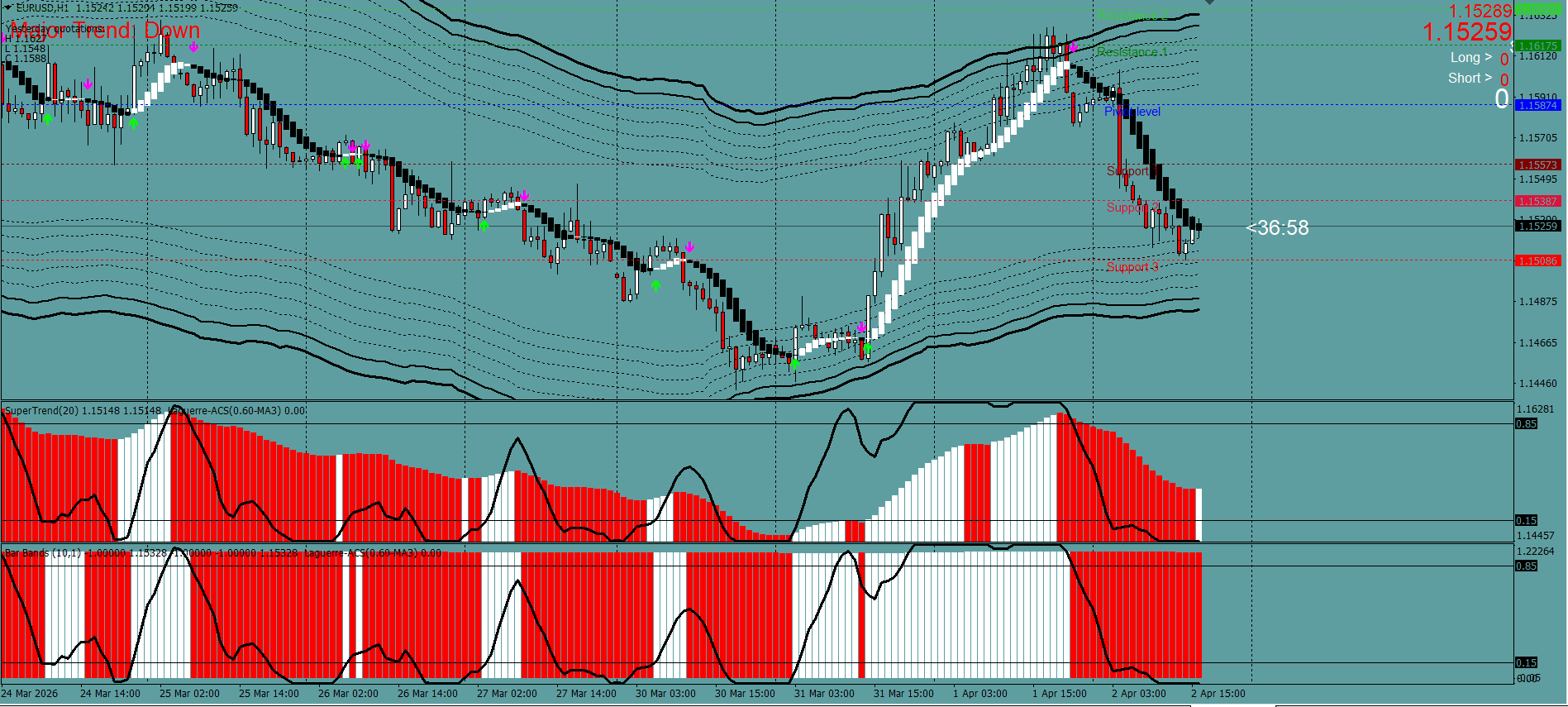Select the 'SuperTrend(20)' indicator label
This screenshot has width=1568, height=707.
tap(41, 410)
